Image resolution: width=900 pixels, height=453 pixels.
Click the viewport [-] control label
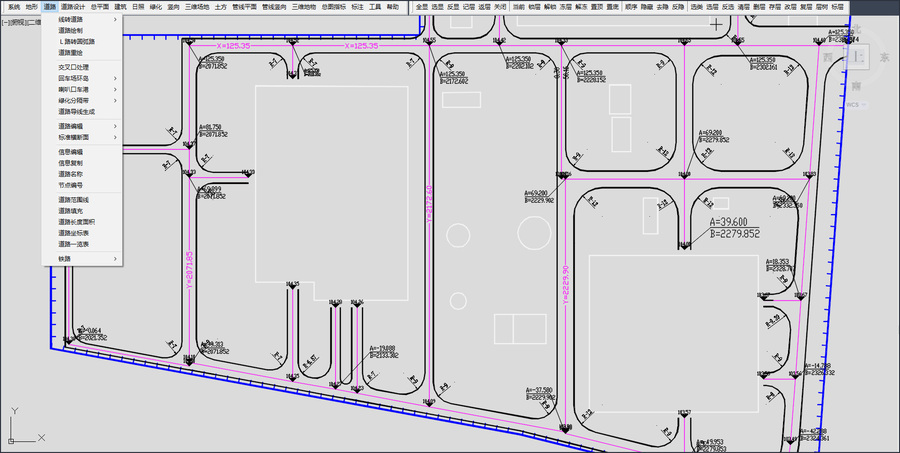(x=5, y=22)
